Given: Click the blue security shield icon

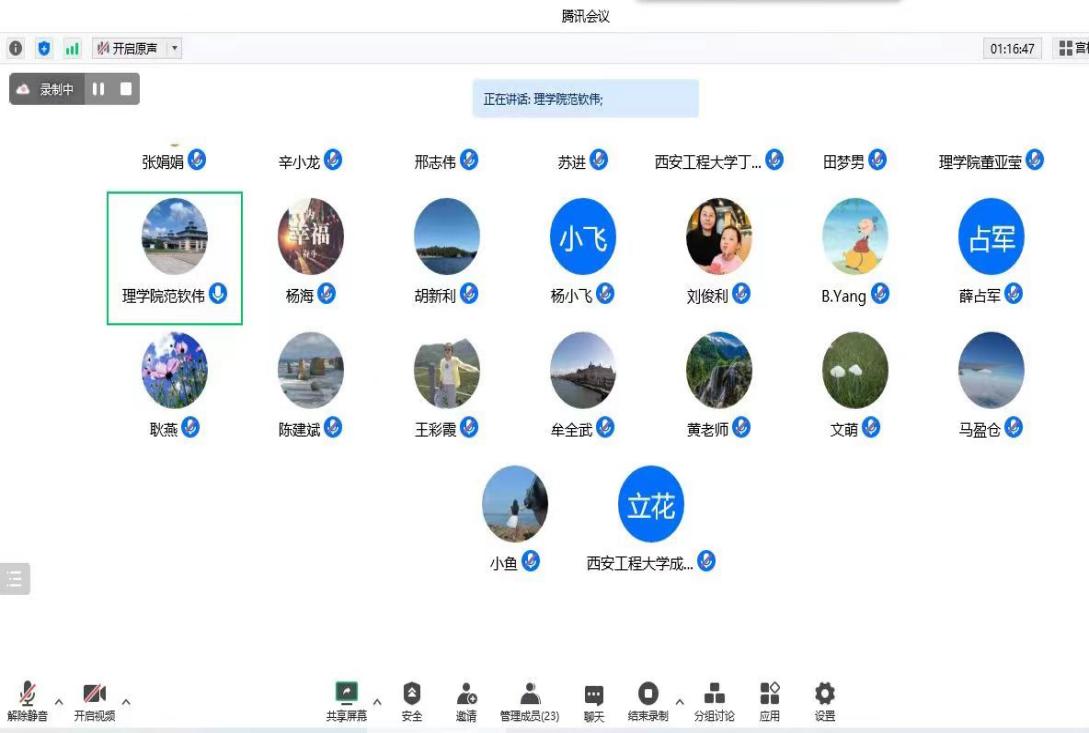Looking at the screenshot, I should [x=44, y=48].
